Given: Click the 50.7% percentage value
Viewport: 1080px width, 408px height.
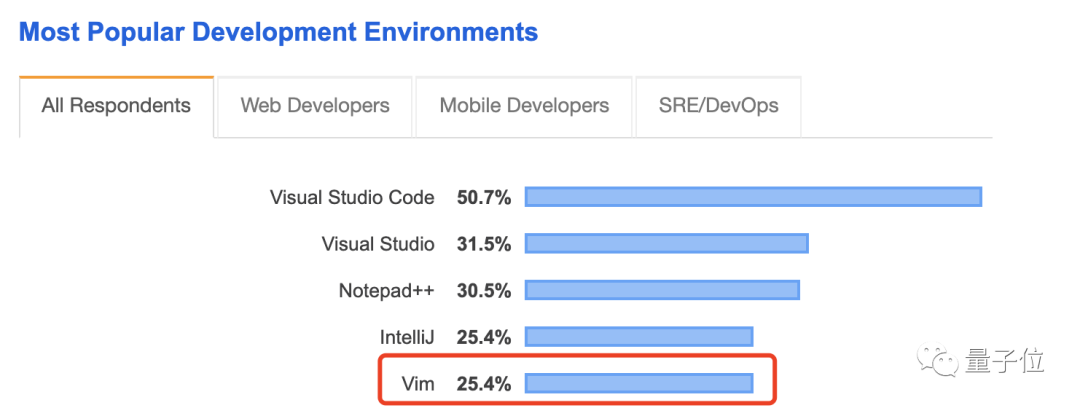Looking at the screenshot, I should coord(484,197).
